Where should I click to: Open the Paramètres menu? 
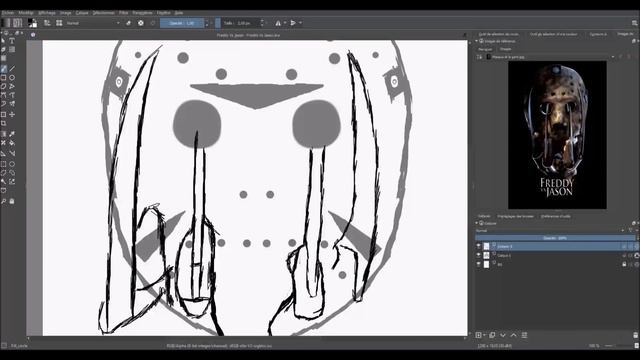142,13
